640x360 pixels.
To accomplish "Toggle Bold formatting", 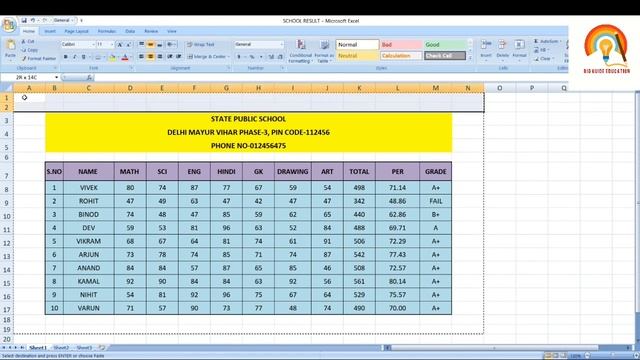I will (66, 57).
